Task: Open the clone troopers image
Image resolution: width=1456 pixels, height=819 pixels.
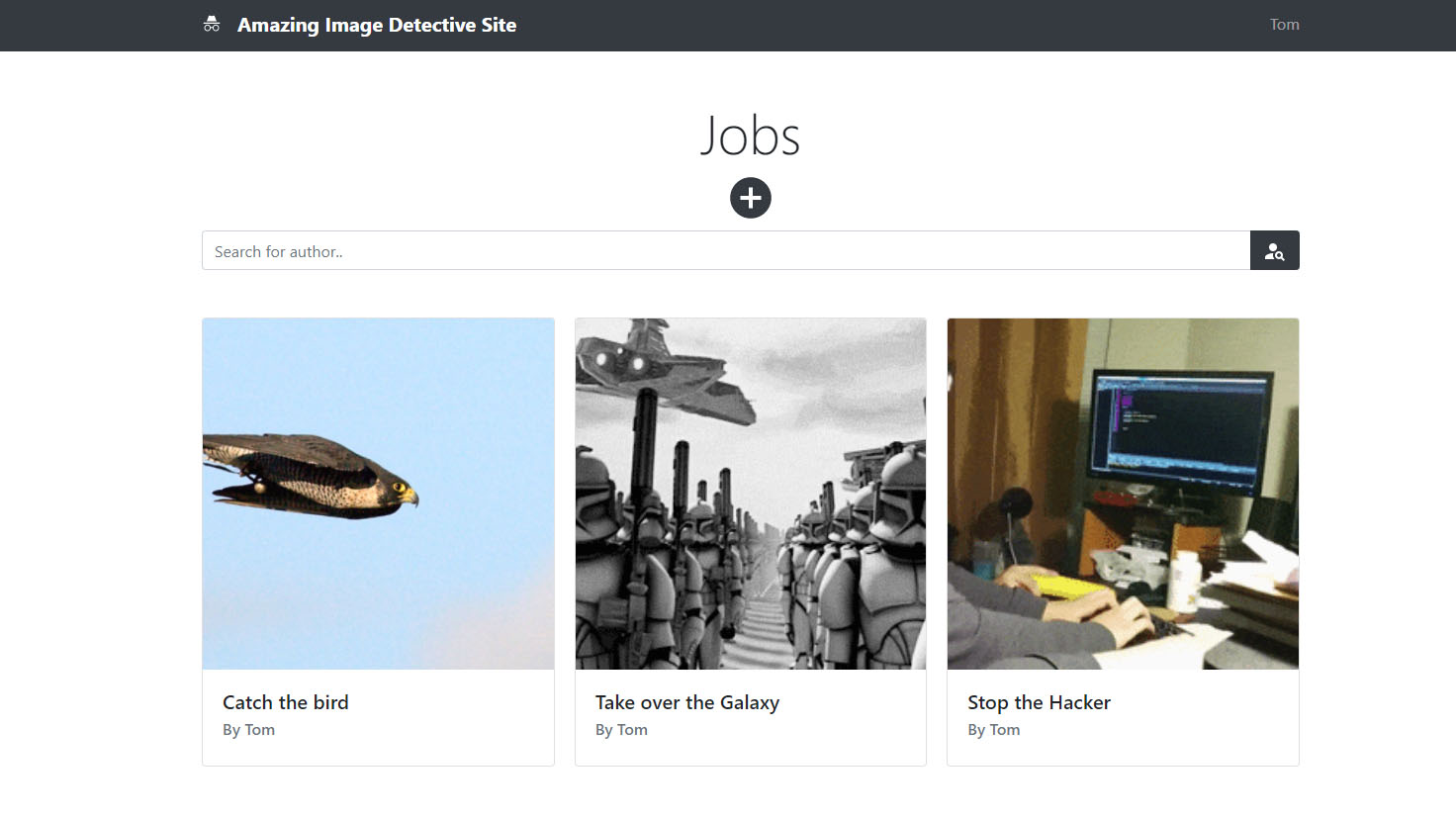Action: (751, 494)
